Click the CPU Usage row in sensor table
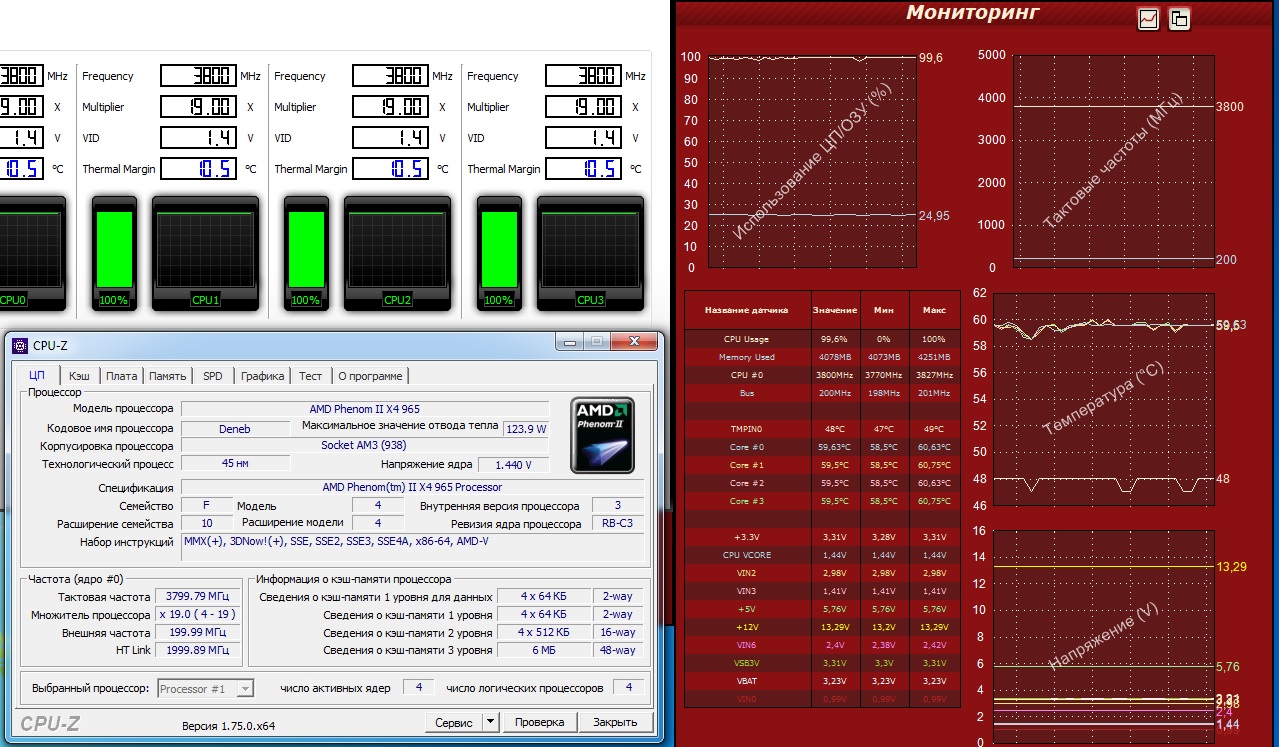The width and height of the screenshot is (1279, 747). [822, 339]
